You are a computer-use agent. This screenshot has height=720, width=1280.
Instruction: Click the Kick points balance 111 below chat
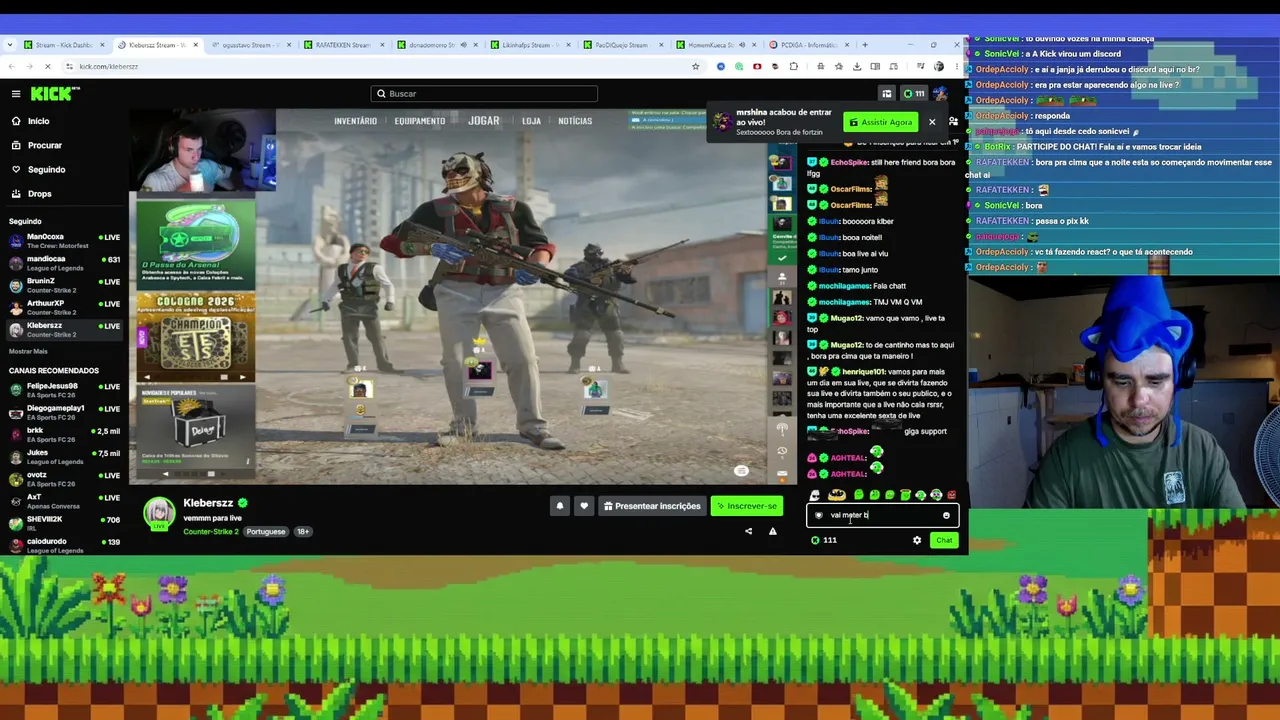point(824,541)
